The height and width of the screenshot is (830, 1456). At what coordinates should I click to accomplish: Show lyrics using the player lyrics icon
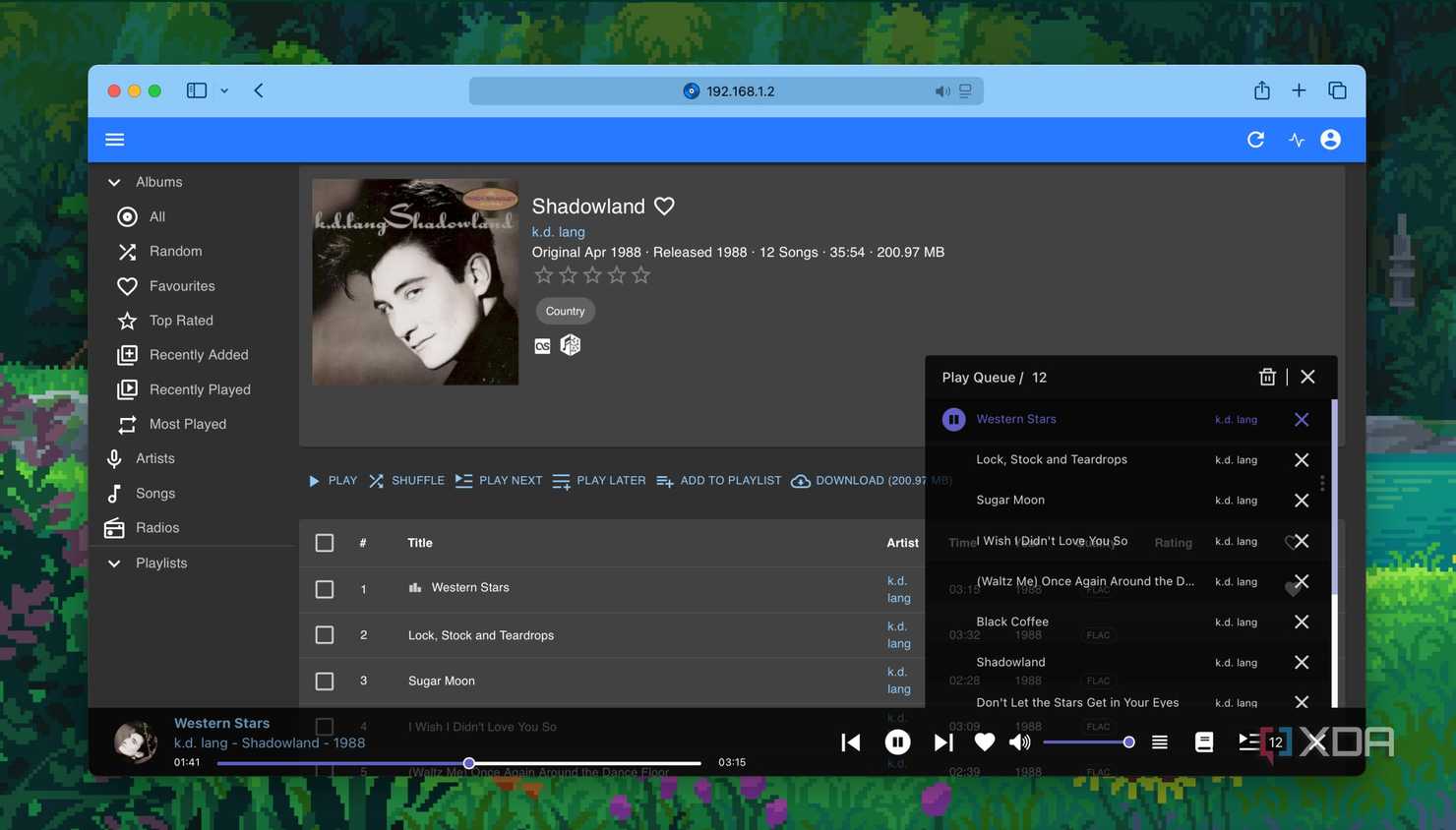click(x=1204, y=742)
